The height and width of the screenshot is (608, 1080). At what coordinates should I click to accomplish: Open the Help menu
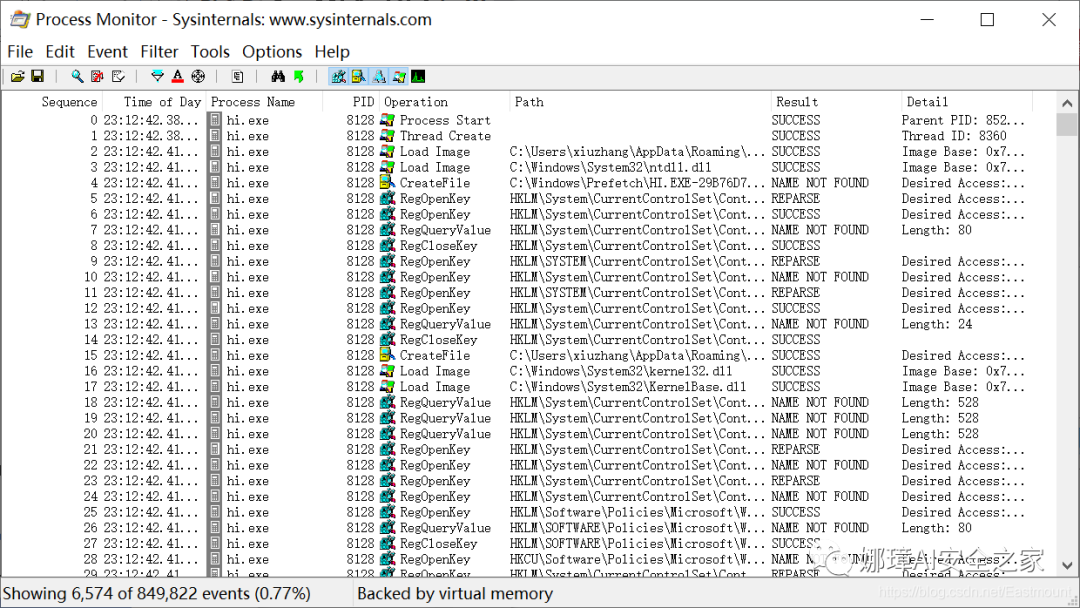click(x=332, y=52)
